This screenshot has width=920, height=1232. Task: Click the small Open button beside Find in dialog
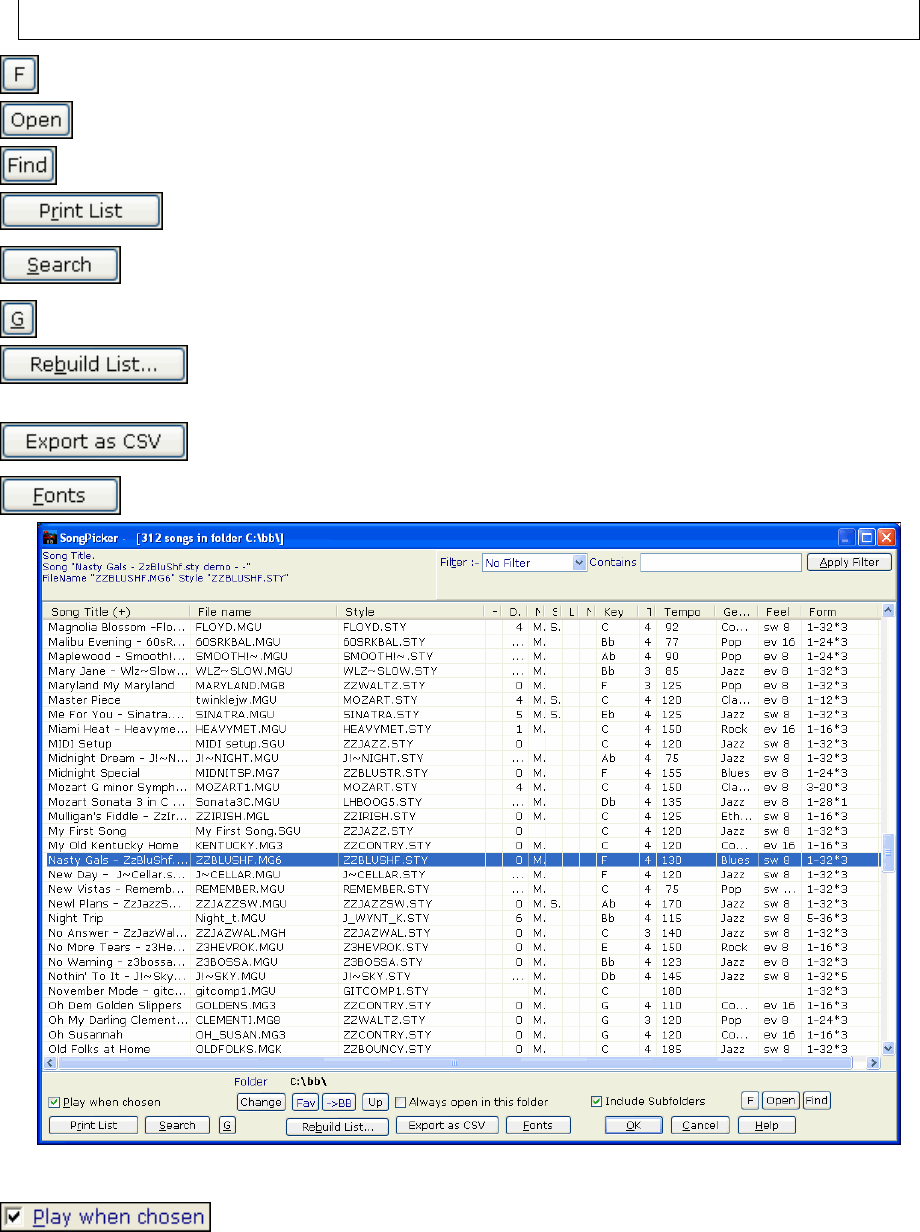(781, 1100)
